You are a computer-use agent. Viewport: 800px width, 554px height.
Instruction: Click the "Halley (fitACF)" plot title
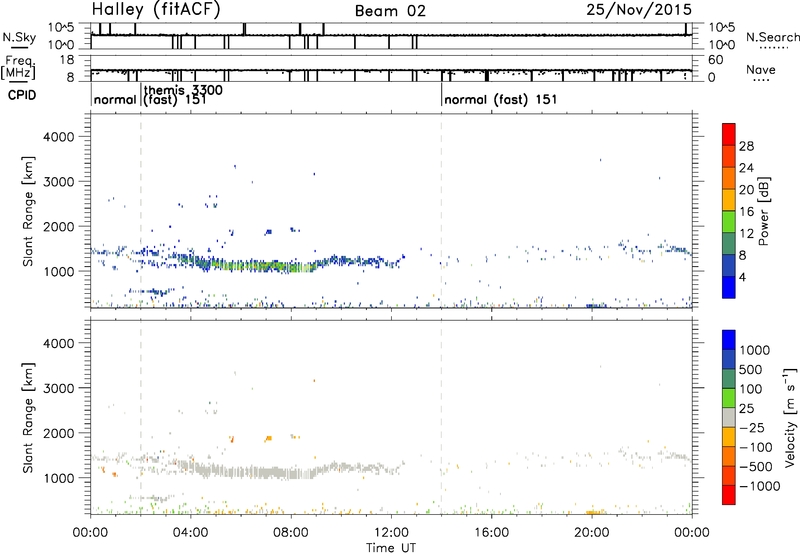[156, 9]
